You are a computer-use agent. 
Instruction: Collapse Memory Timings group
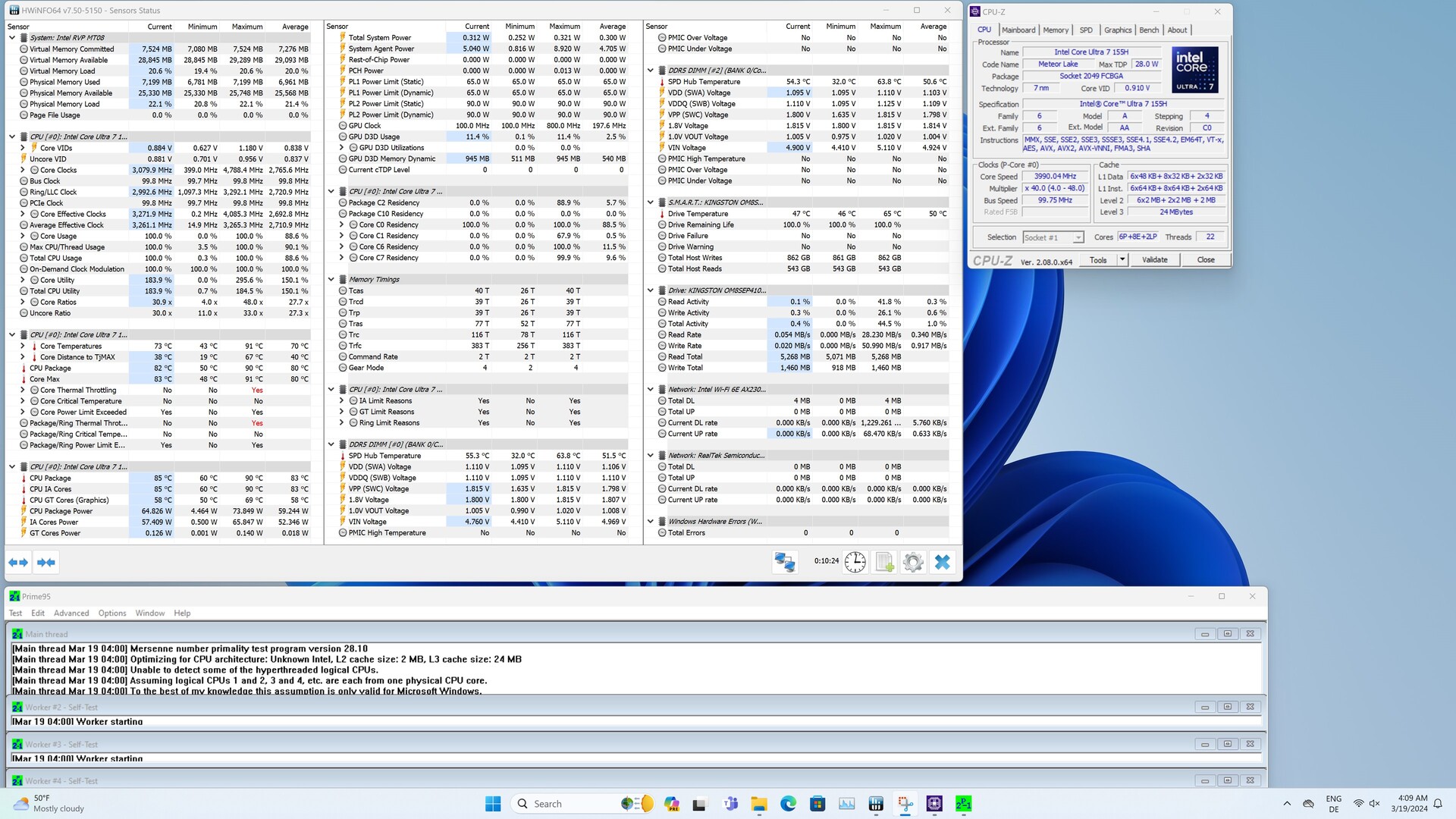click(x=331, y=280)
